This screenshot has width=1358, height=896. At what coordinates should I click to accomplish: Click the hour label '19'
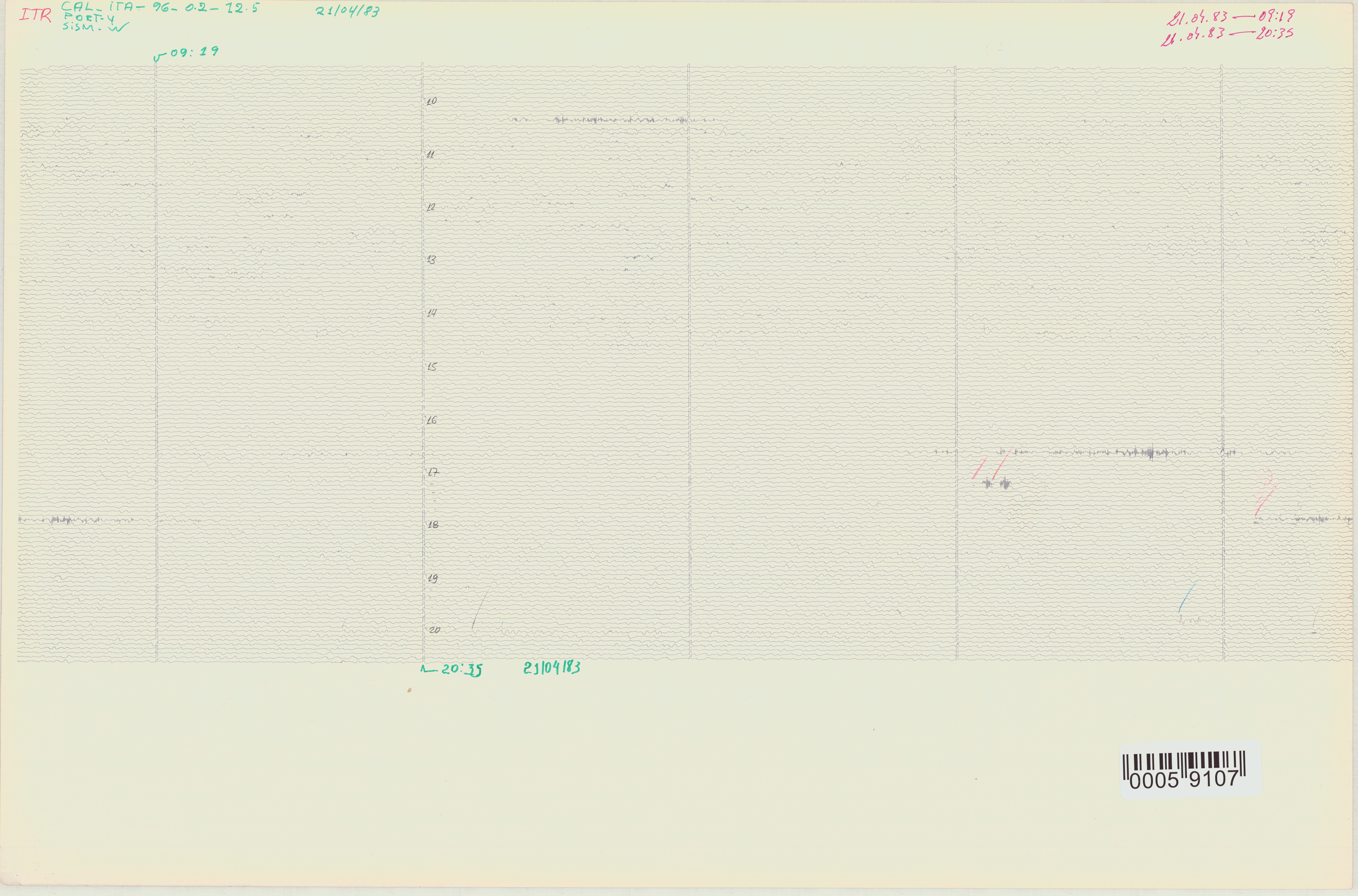click(433, 578)
